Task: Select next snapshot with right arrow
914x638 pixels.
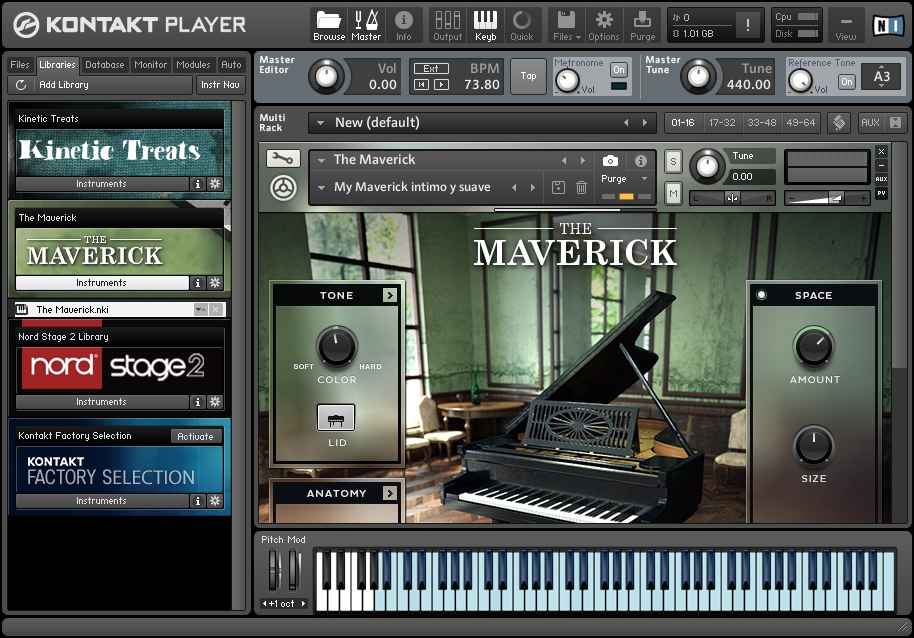Action: coord(533,188)
